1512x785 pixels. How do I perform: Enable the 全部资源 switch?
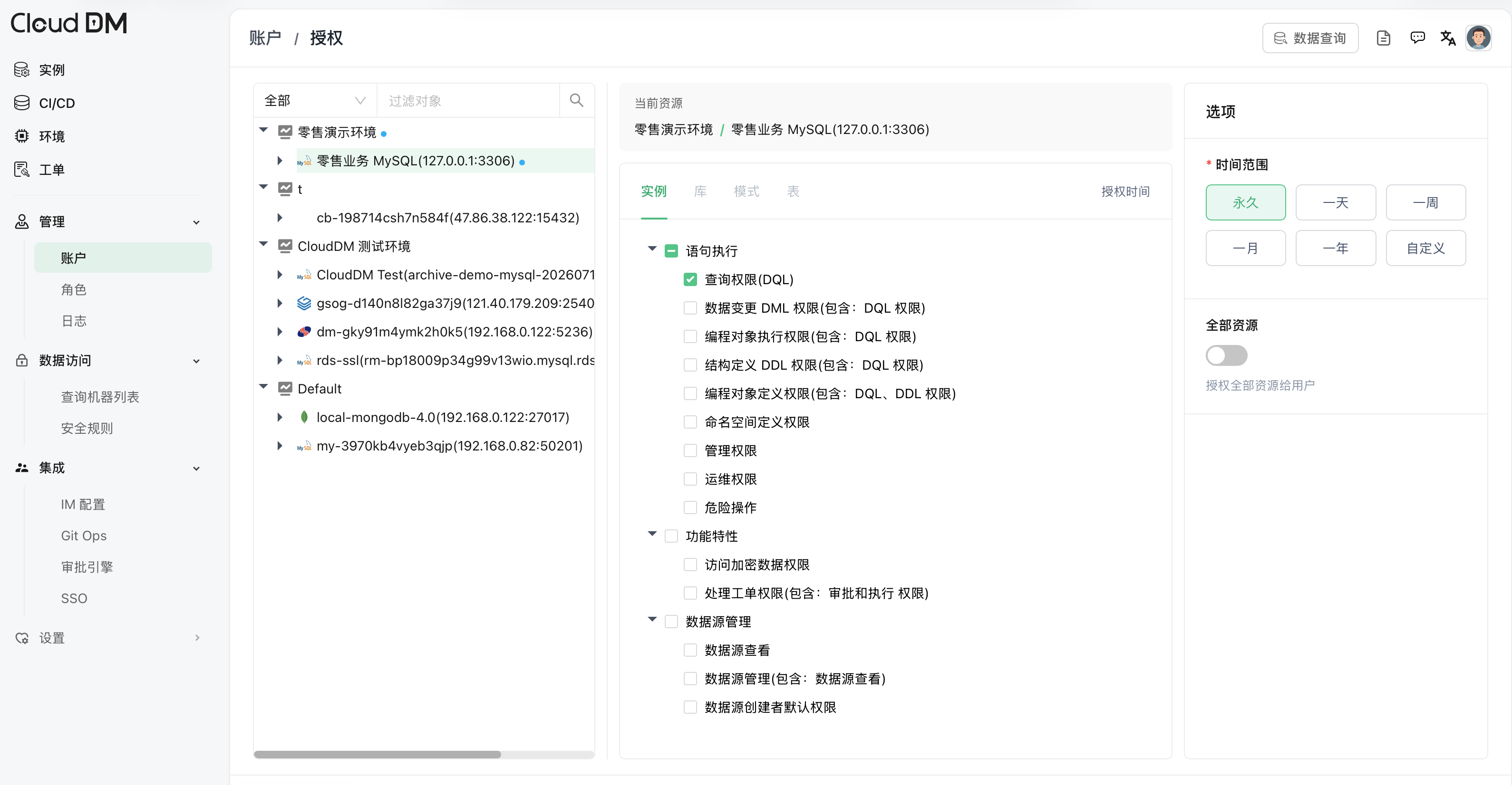1226,355
